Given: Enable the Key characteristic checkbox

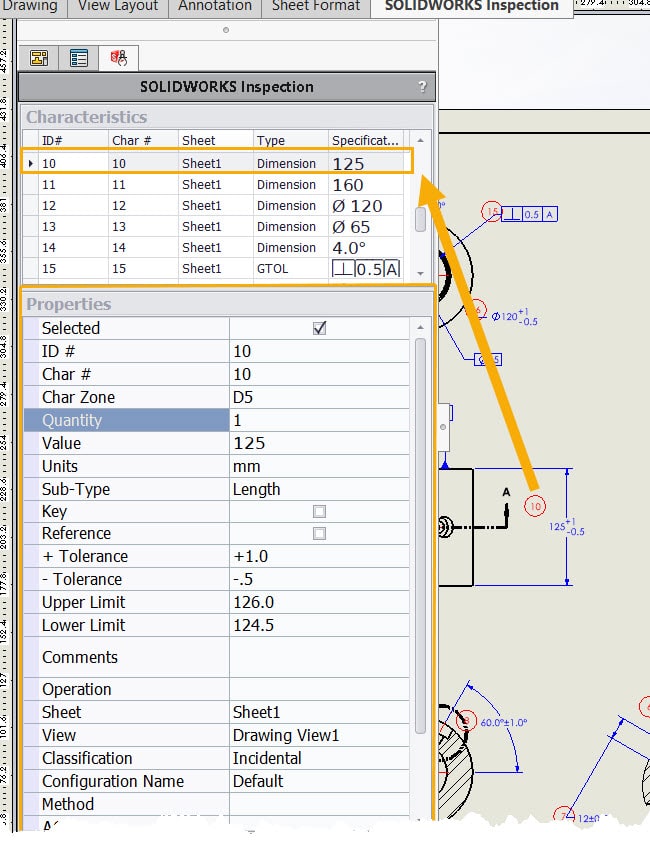Looking at the screenshot, I should pyautogui.click(x=319, y=511).
